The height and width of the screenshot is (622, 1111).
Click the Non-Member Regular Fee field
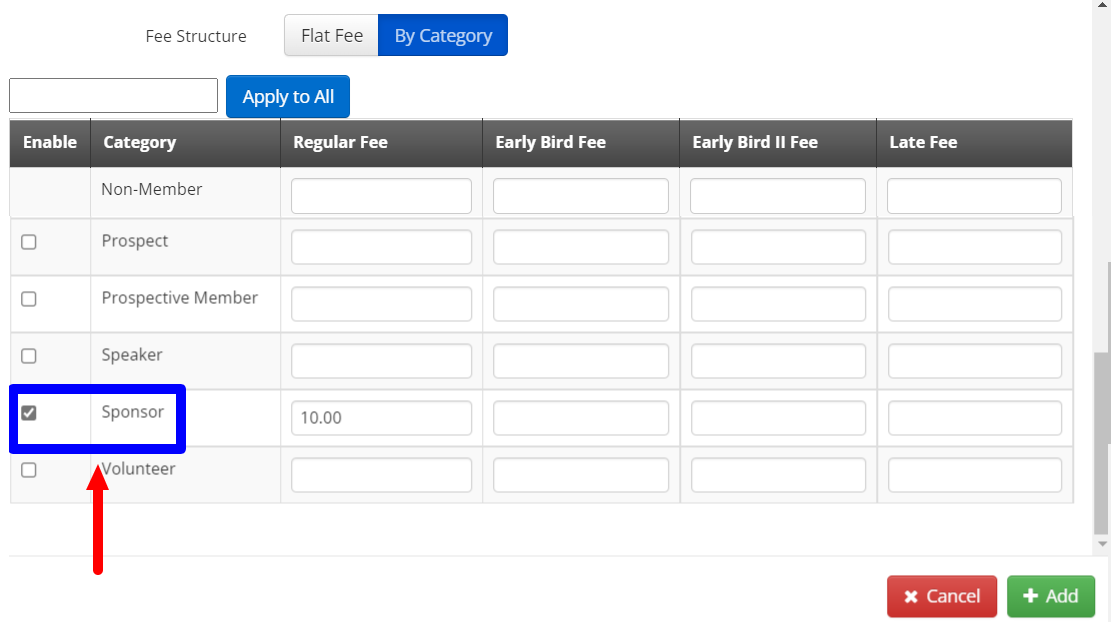[381, 196]
